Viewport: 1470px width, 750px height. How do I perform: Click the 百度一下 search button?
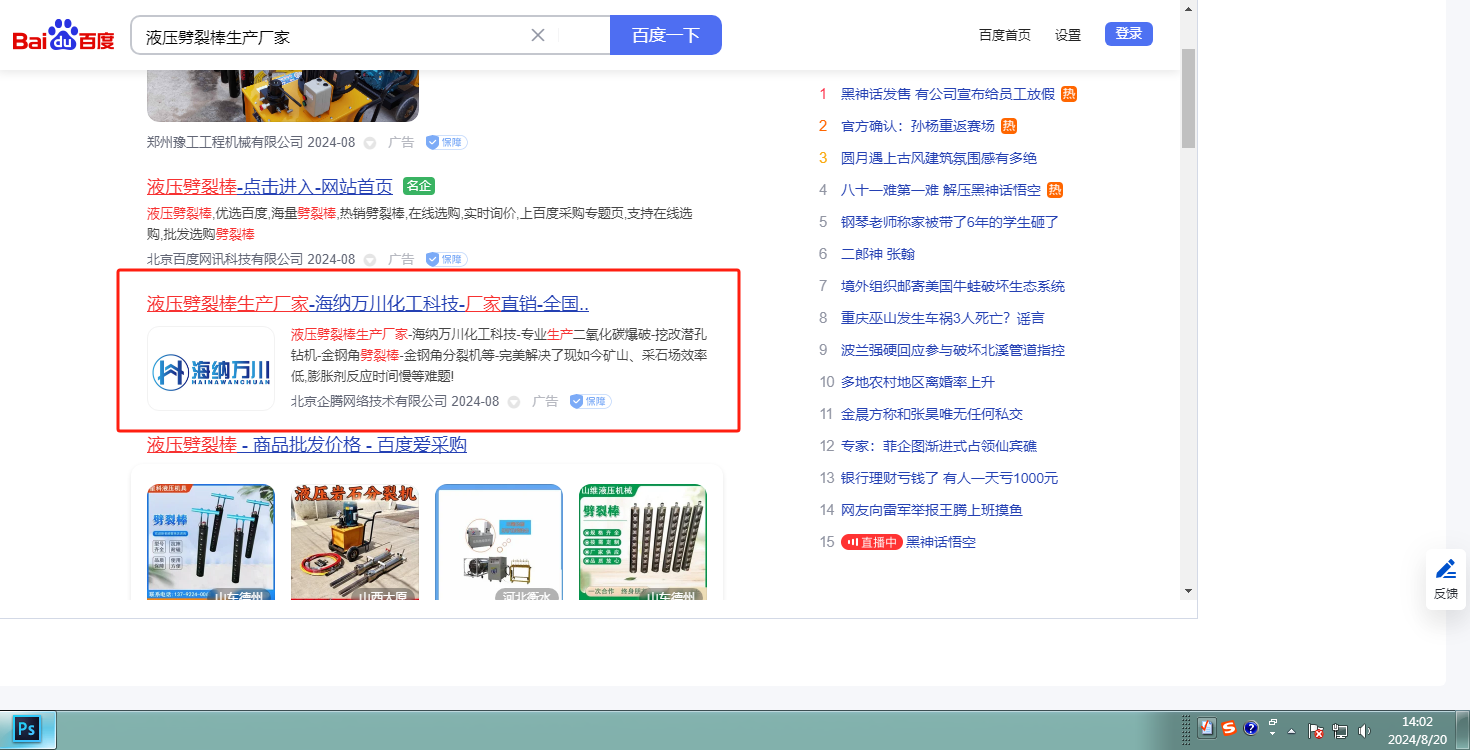click(666, 35)
